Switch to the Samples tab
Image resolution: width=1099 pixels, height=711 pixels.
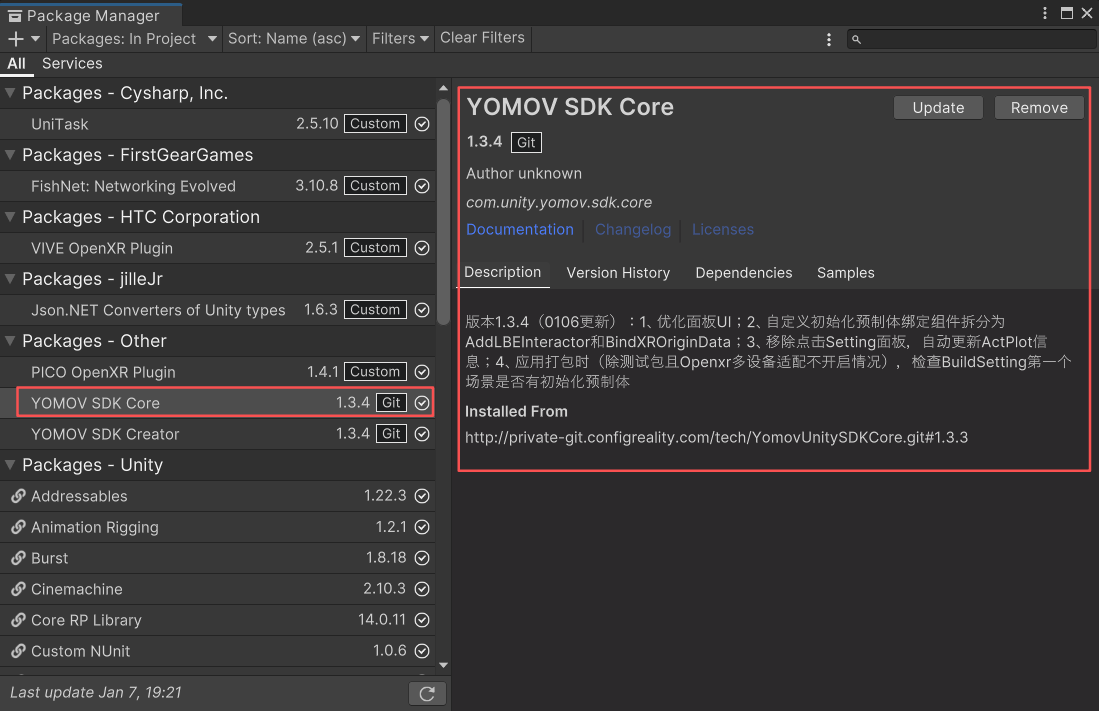[845, 273]
